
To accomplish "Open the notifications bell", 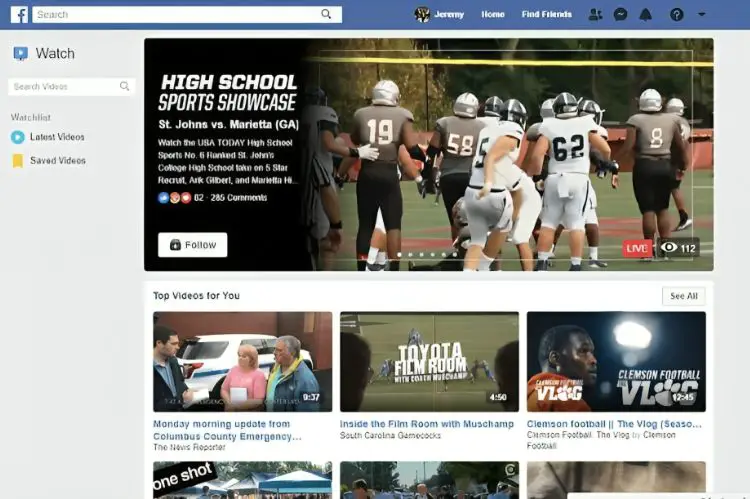I will 646,14.
